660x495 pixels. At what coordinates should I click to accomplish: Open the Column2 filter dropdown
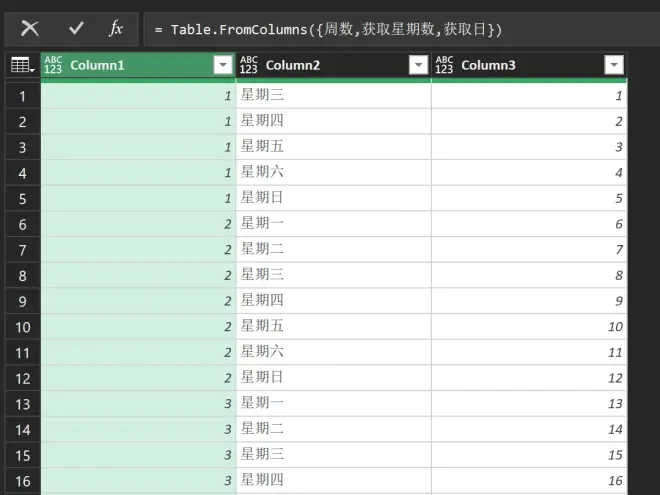pos(418,65)
